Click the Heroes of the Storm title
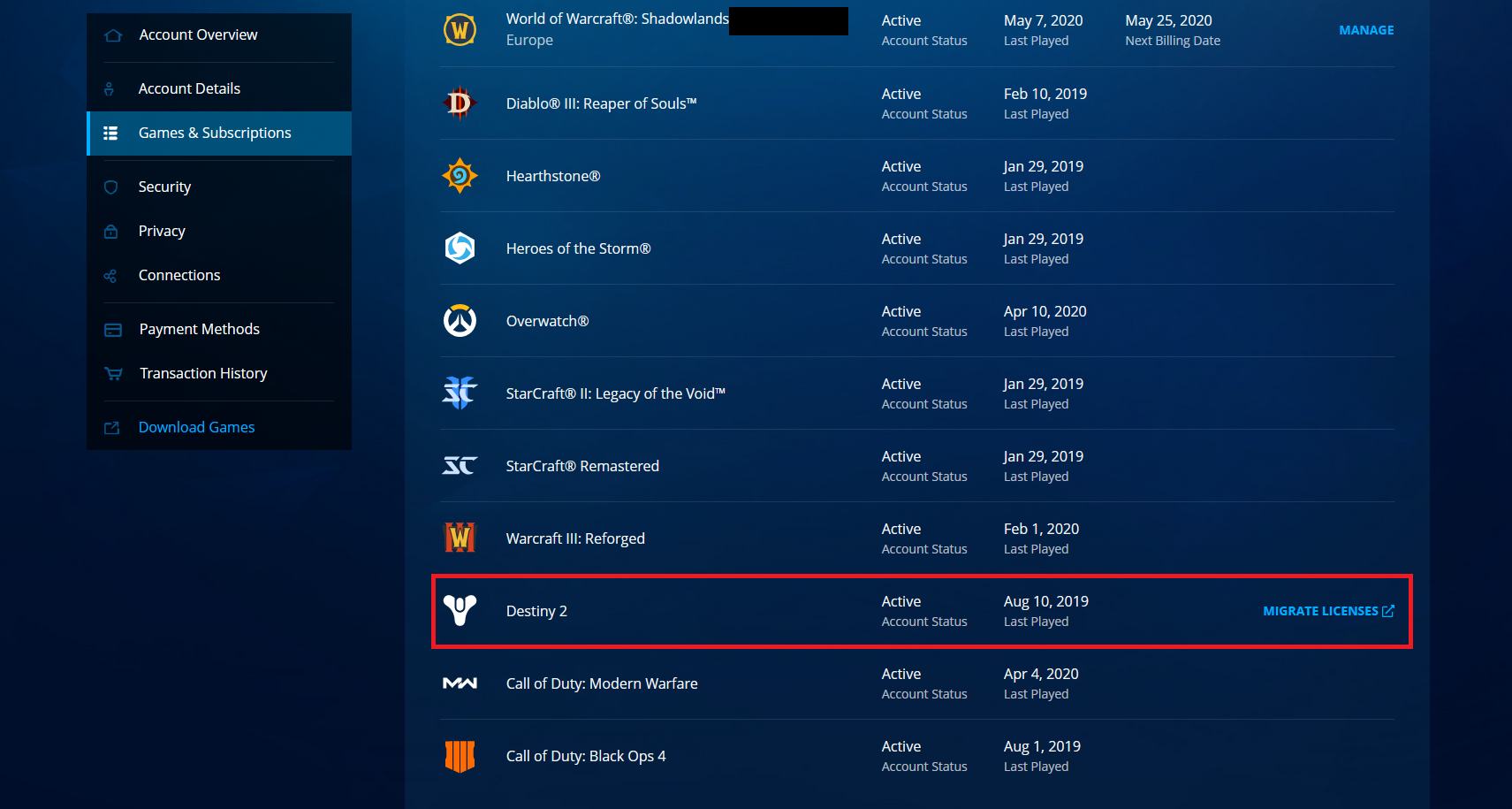 578,248
